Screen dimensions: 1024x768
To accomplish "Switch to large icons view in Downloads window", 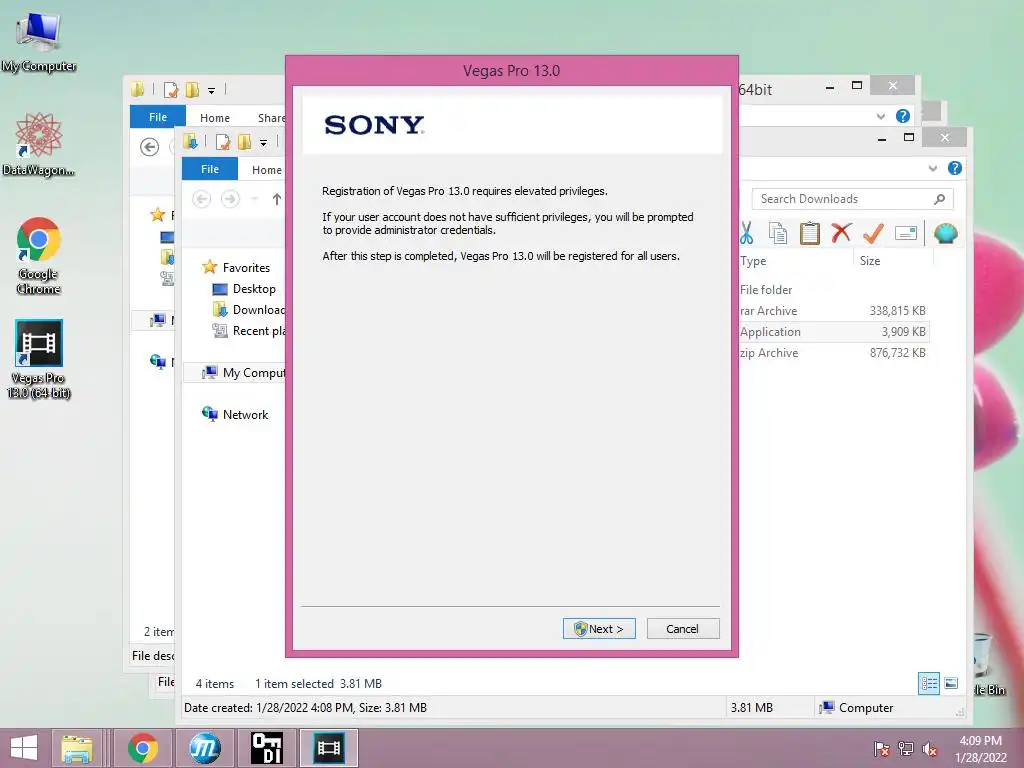I will pyautogui.click(x=952, y=684).
